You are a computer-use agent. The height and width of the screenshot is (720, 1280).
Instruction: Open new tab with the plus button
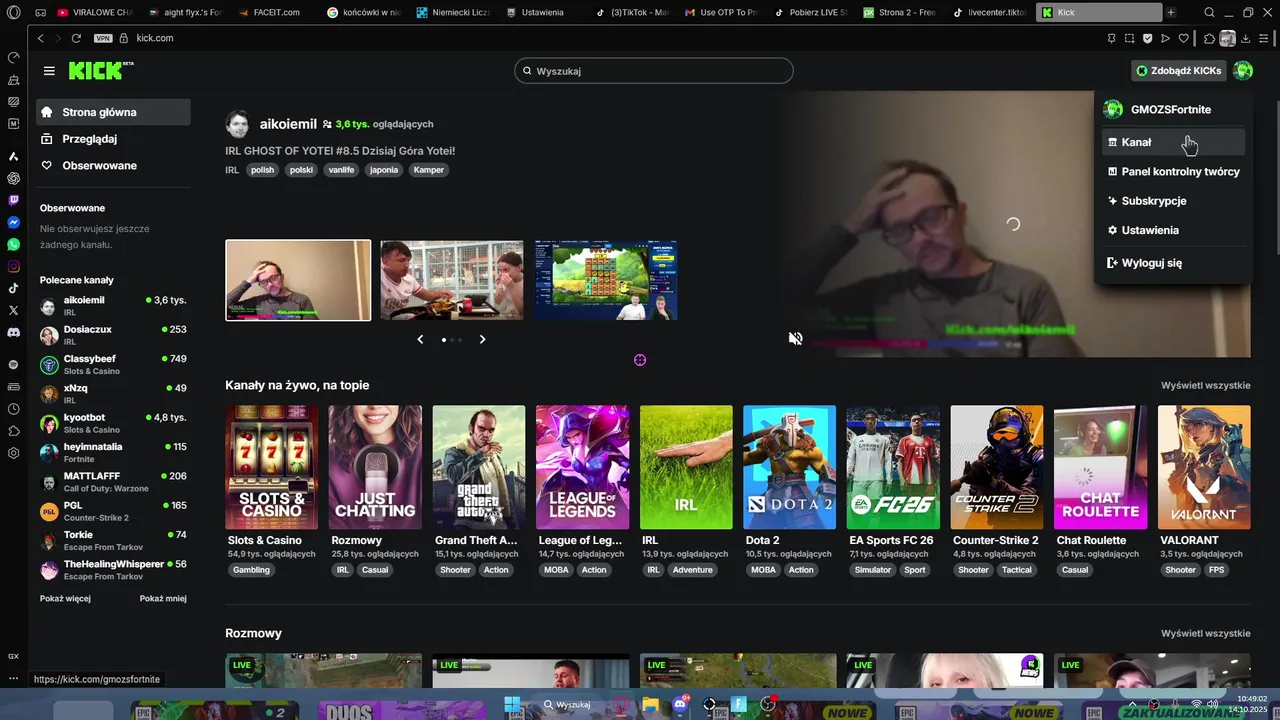click(1171, 12)
